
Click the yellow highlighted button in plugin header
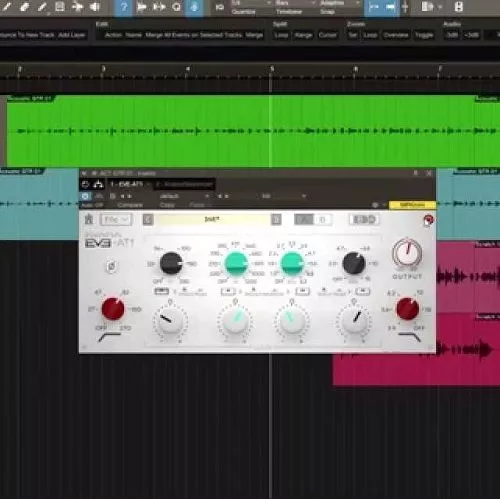coord(412,205)
